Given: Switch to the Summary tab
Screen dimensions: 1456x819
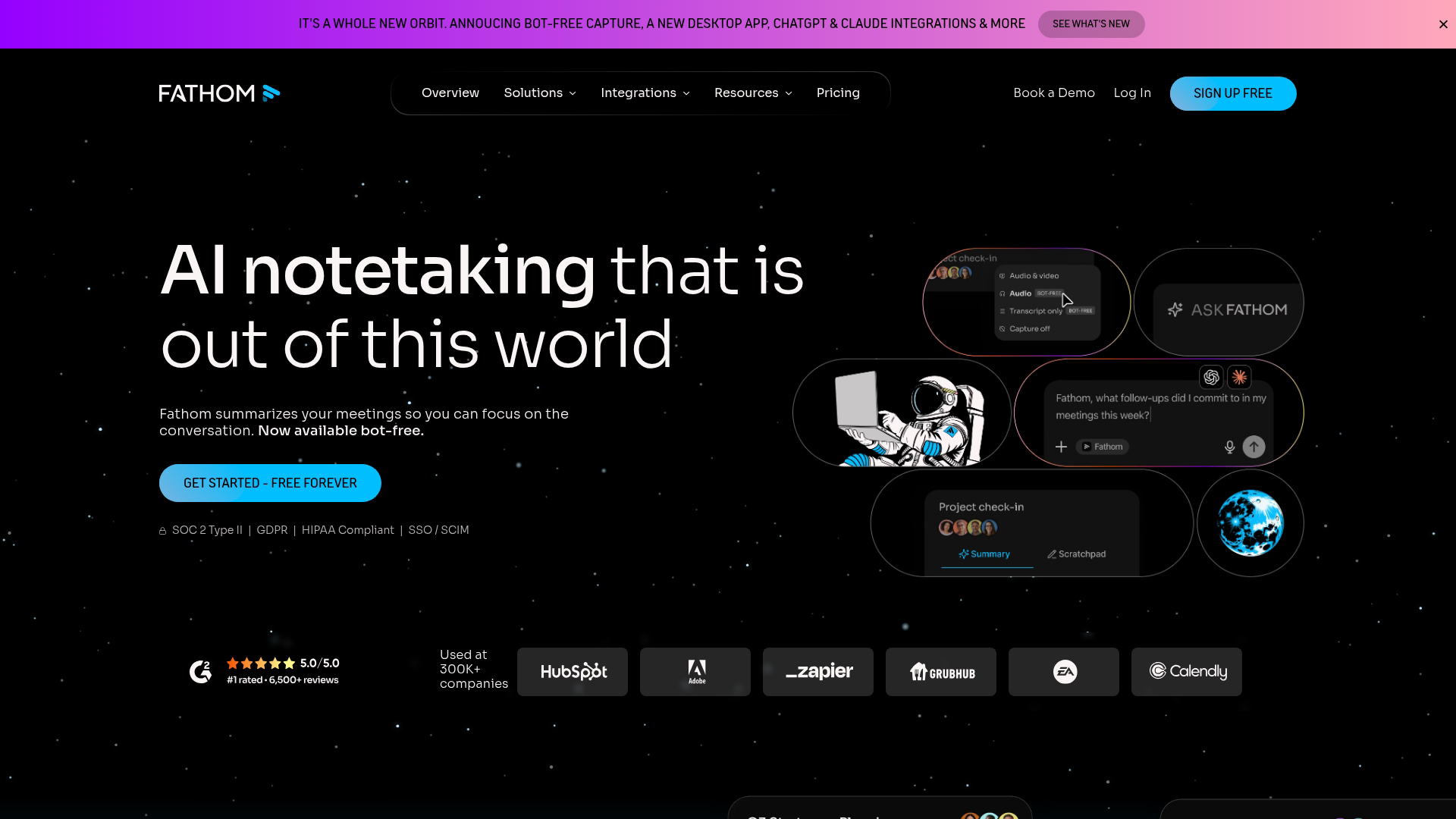Looking at the screenshot, I should [x=984, y=554].
